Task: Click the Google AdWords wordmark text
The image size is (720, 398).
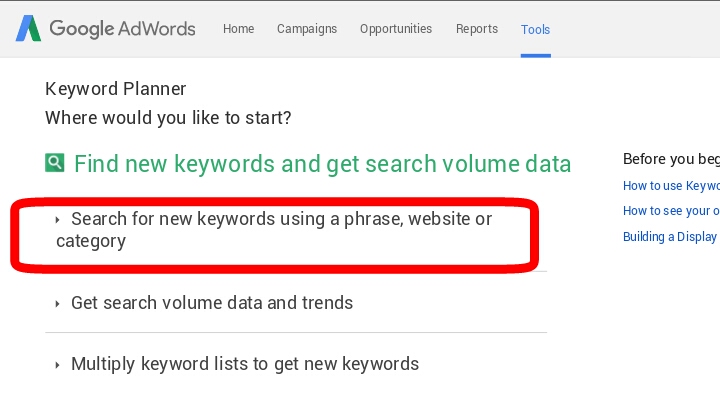Action: click(123, 28)
